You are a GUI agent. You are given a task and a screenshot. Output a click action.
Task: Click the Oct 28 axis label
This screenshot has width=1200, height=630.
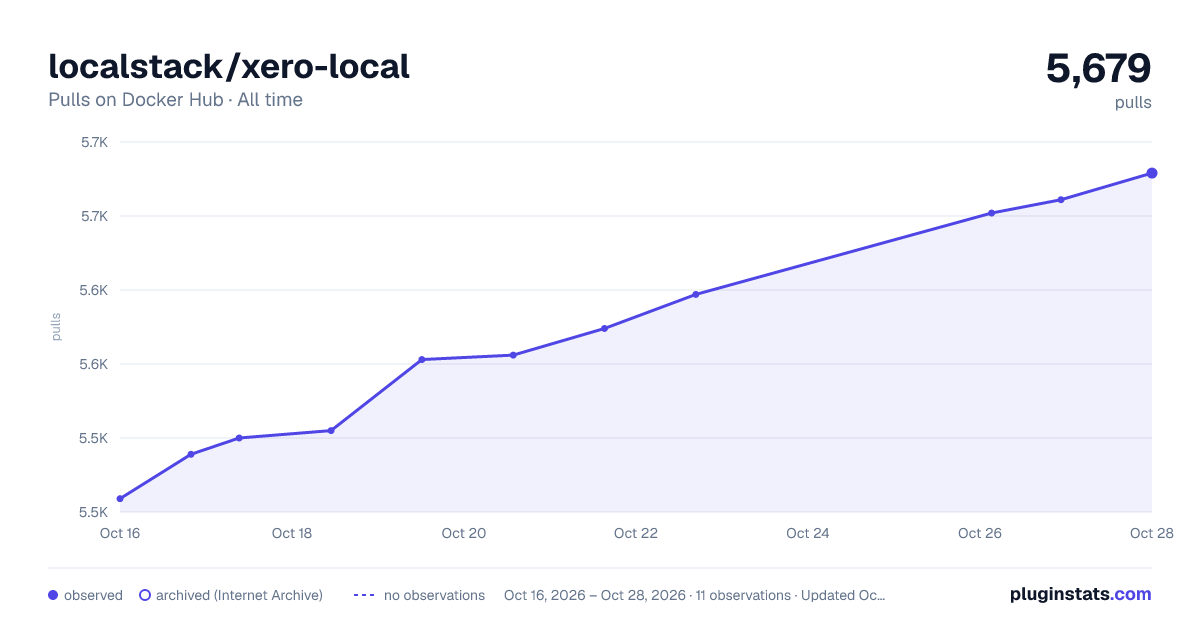[1150, 533]
